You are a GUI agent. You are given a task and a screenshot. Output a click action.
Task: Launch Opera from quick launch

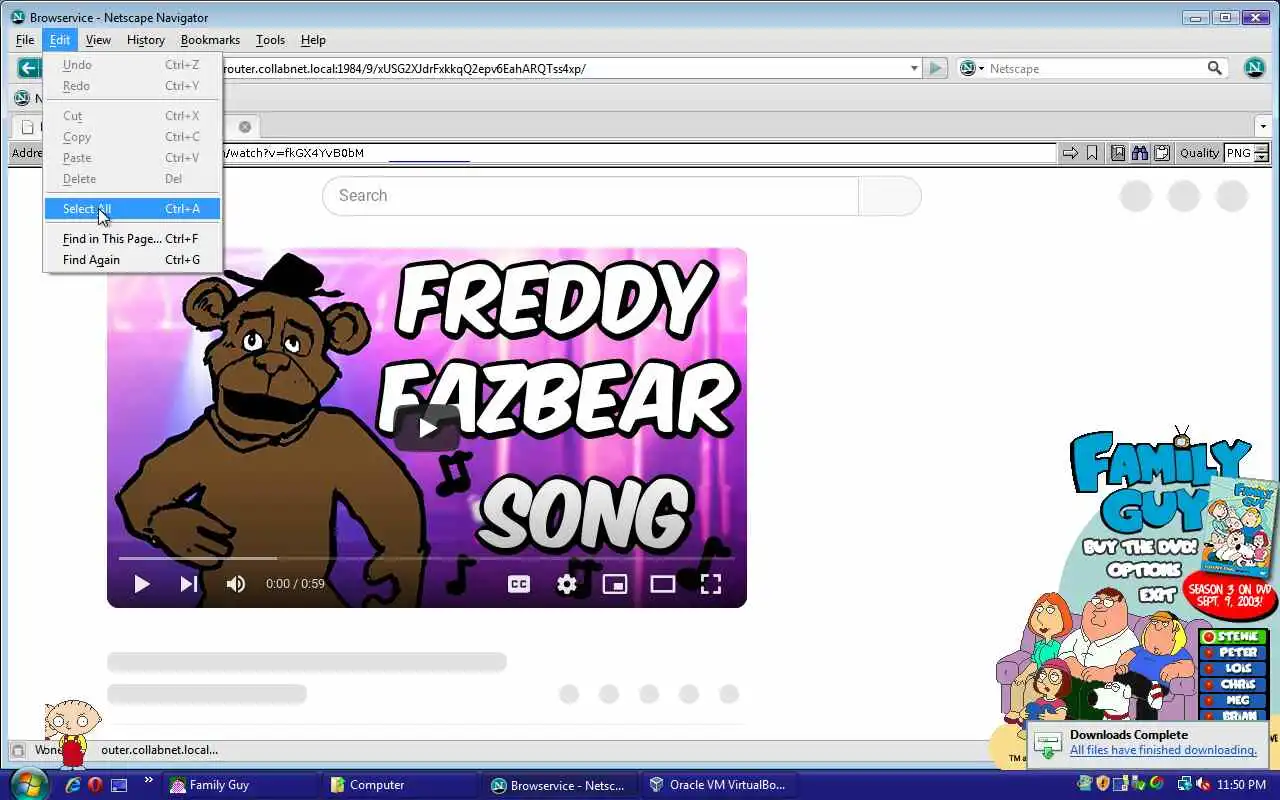[95, 785]
